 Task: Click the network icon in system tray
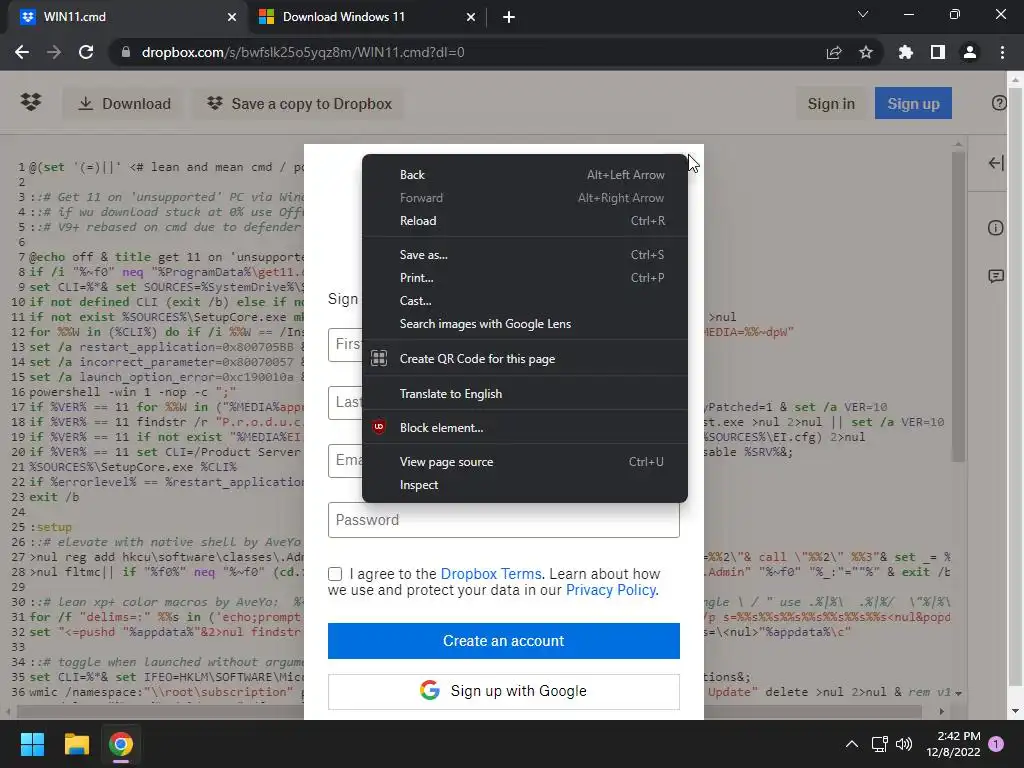coord(879,744)
